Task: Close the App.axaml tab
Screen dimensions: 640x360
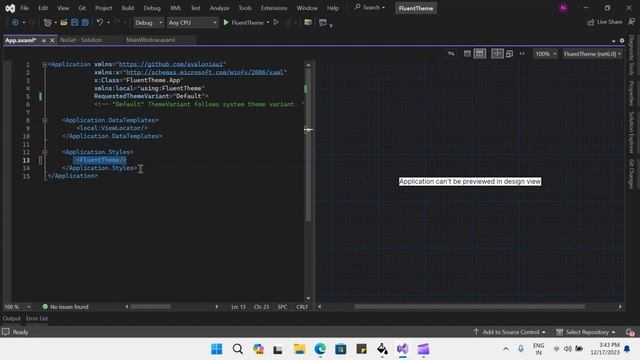Action: (52, 40)
